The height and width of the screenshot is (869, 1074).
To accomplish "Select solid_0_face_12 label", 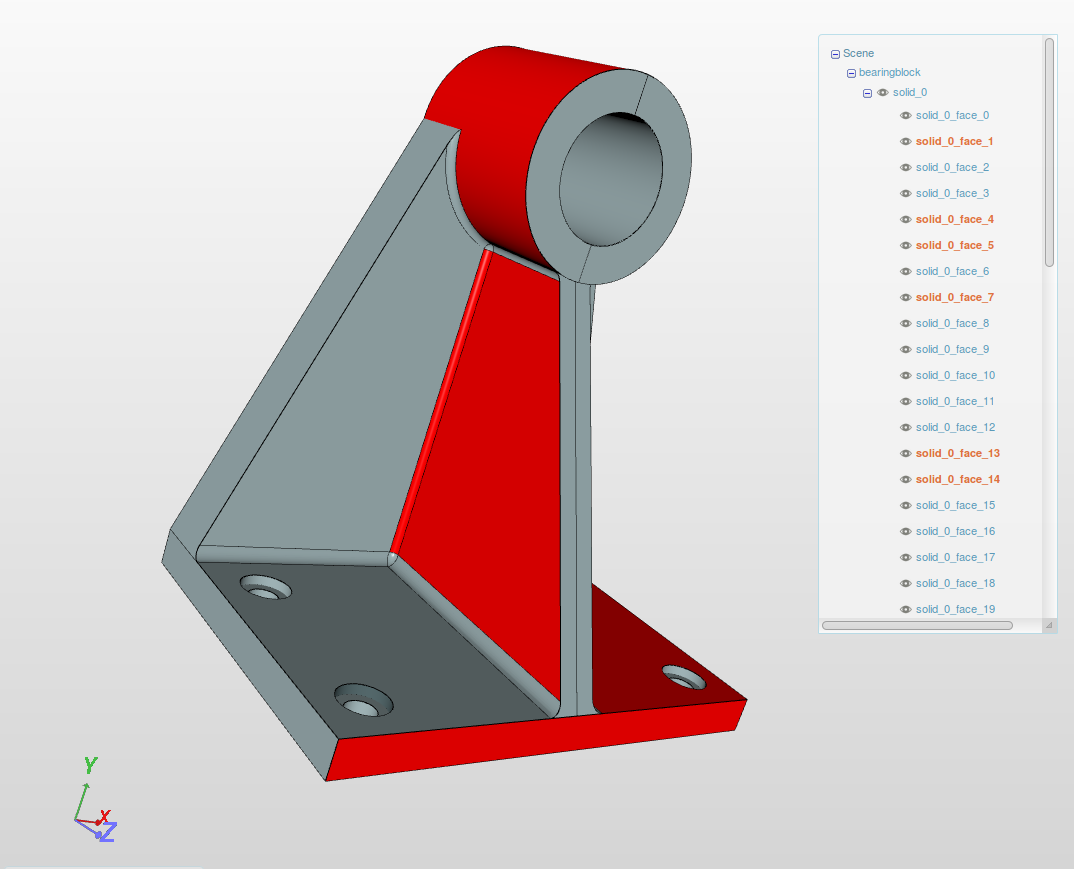I will tap(956, 428).
